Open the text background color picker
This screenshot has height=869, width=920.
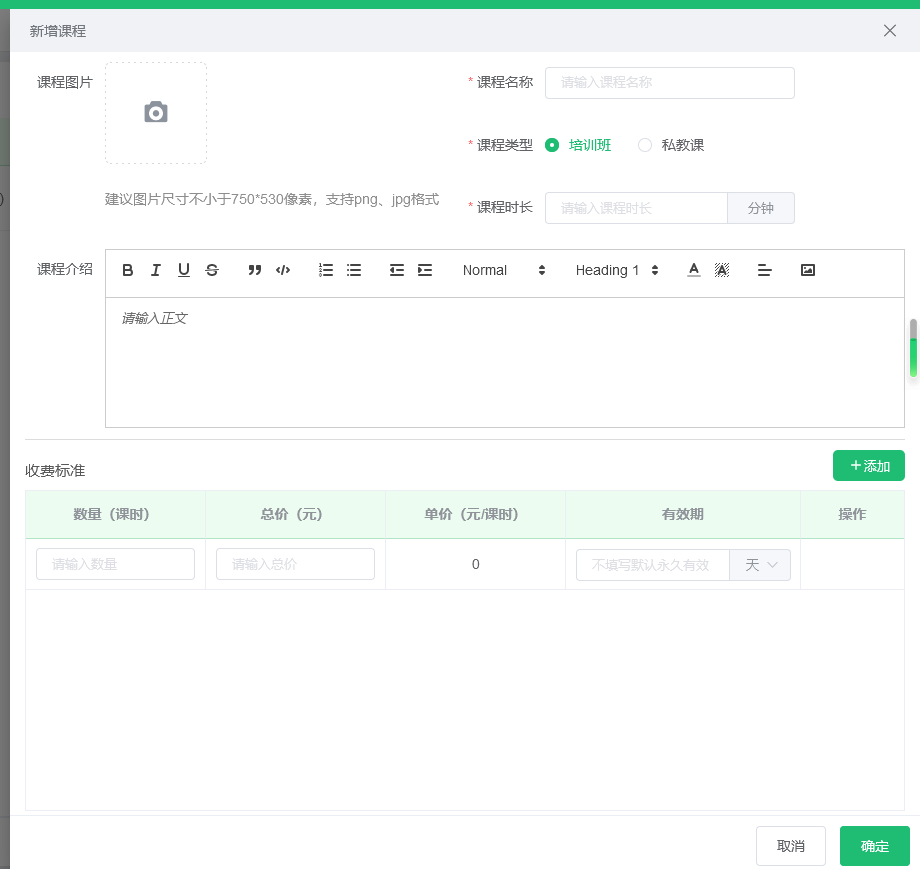722,270
